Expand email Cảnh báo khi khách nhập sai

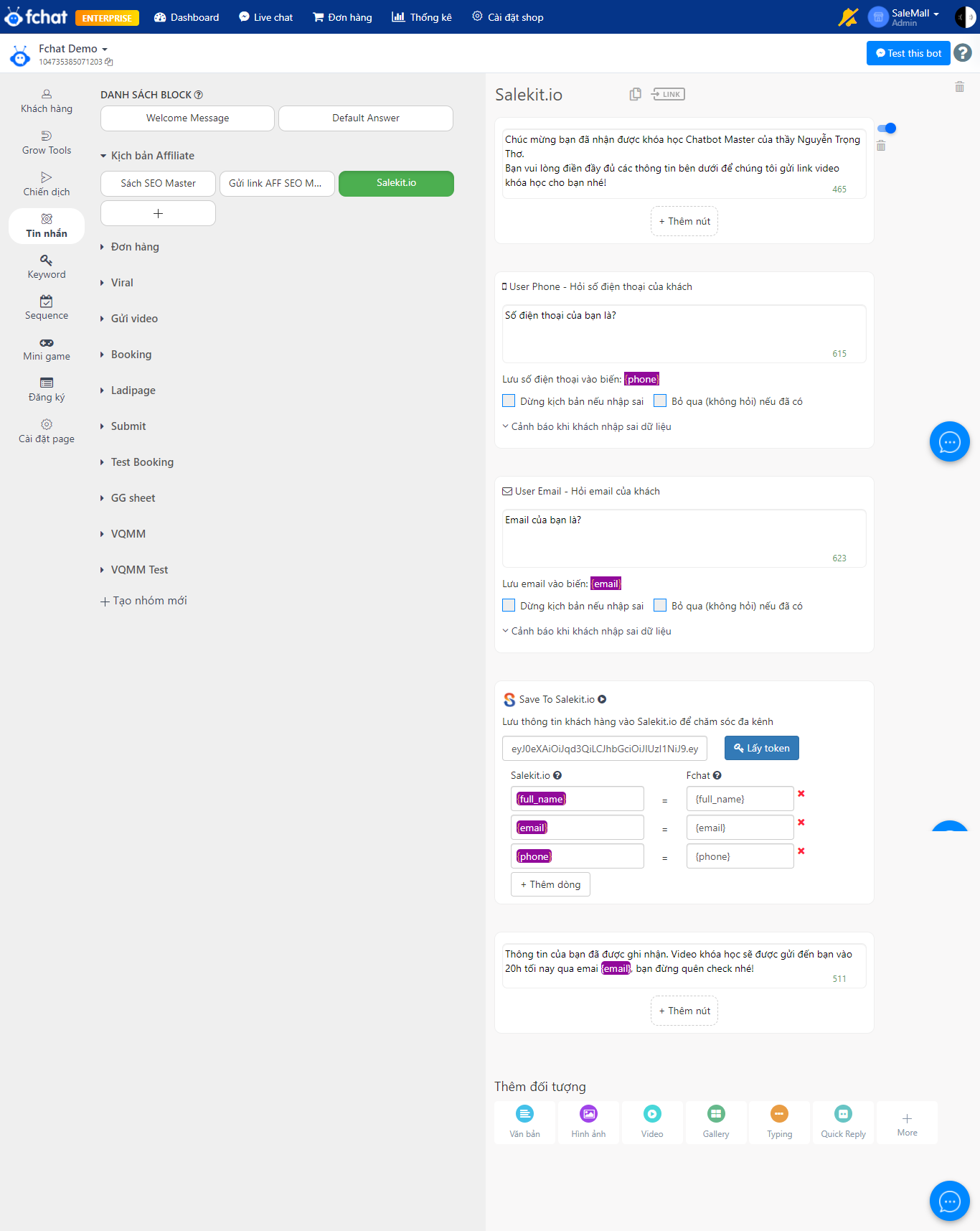click(587, 631)
